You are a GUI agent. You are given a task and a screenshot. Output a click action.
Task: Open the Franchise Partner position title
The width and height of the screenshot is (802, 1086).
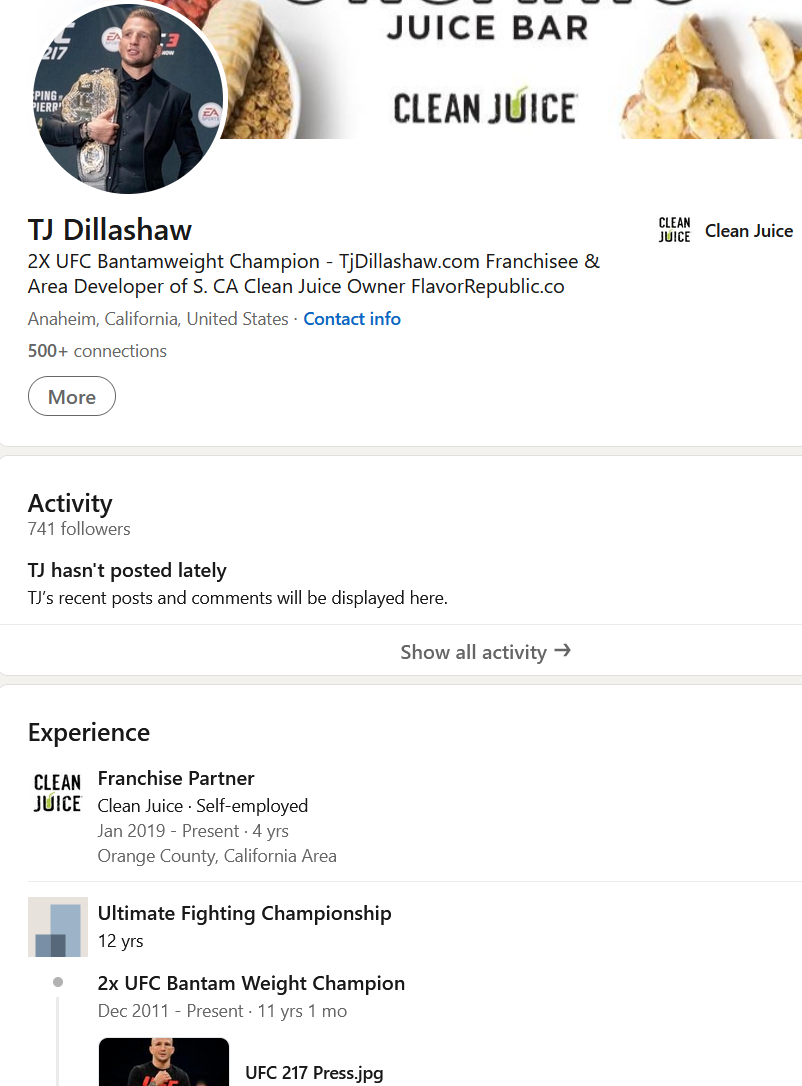pos(176,778)
